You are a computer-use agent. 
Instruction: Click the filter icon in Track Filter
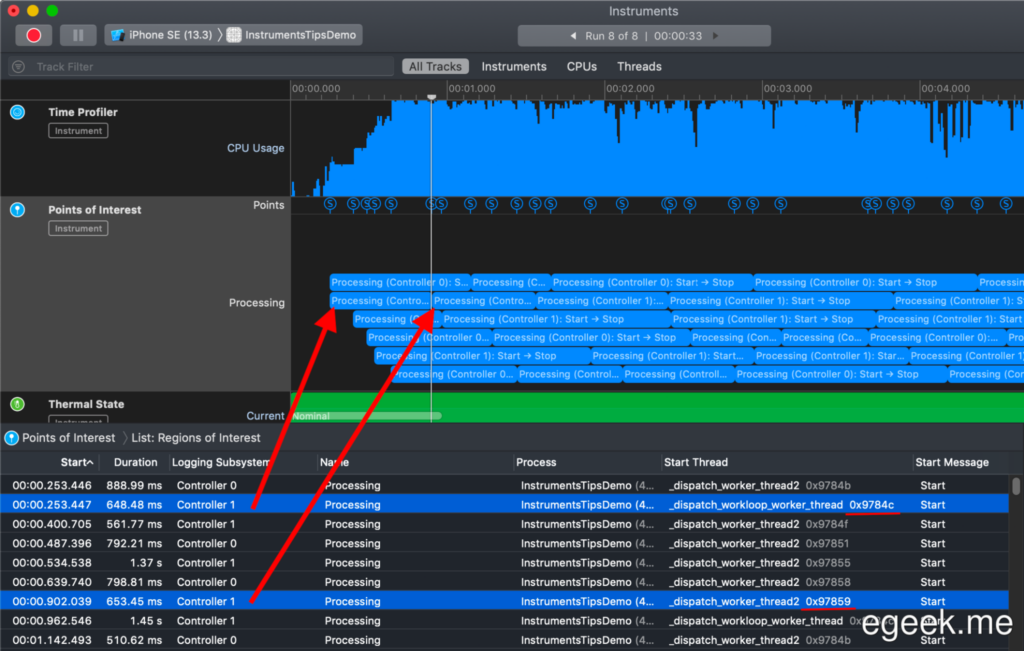pyautogui.click(x=18, y=67)
